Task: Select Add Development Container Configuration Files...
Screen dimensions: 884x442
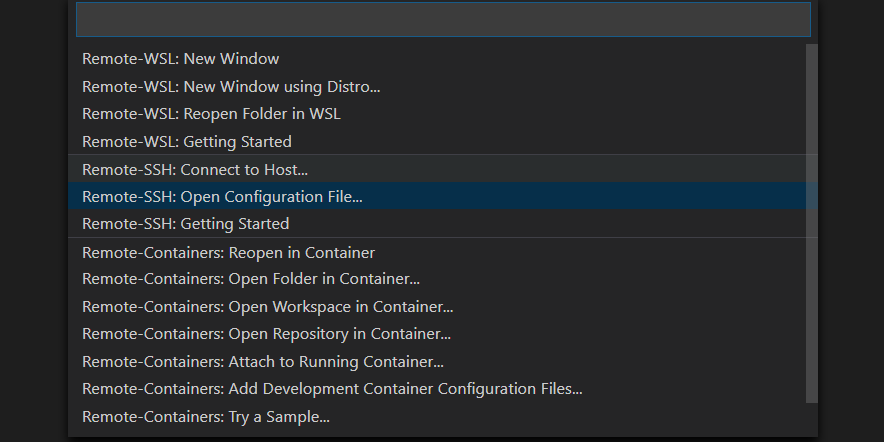Action: [443, 389]
